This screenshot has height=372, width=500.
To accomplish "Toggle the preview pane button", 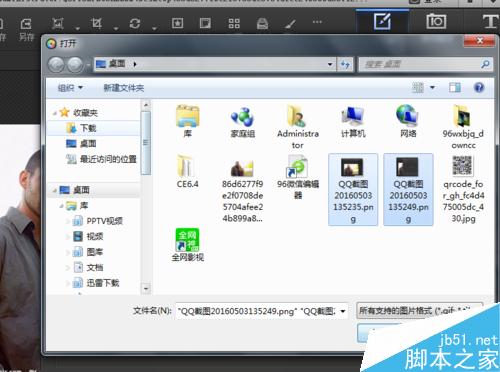I will coord(455,88).
